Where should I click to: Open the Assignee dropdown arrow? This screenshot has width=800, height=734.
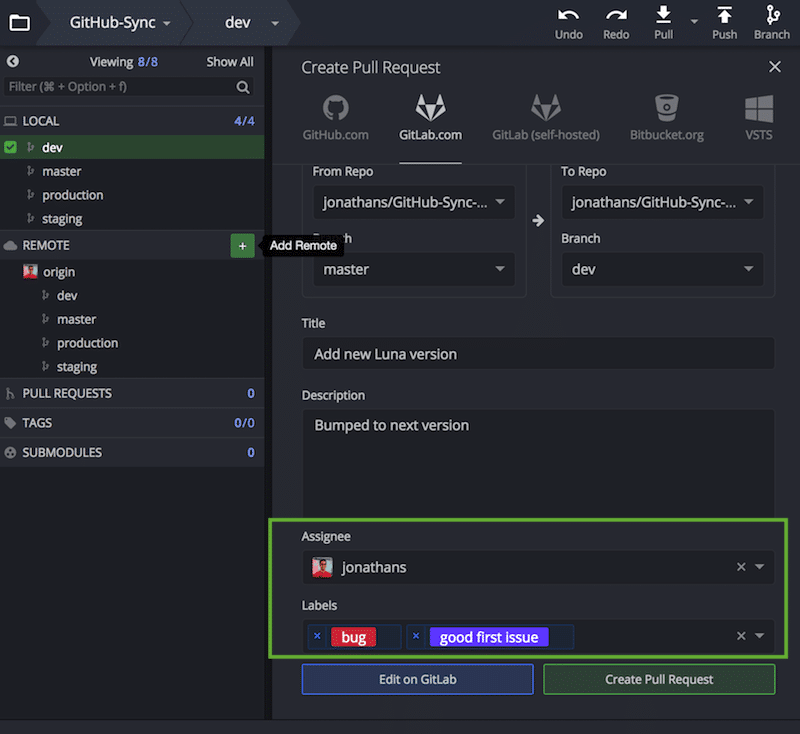[759, 567]
